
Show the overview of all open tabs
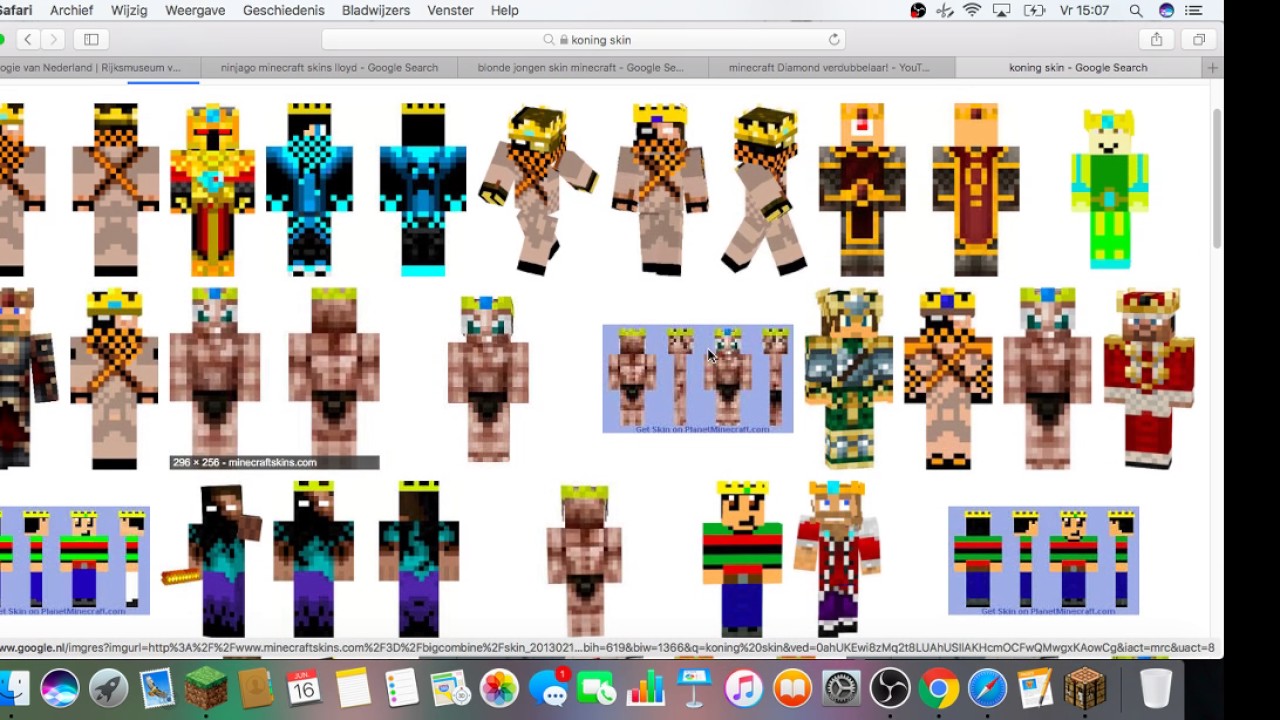click(x=1198, y=39)
